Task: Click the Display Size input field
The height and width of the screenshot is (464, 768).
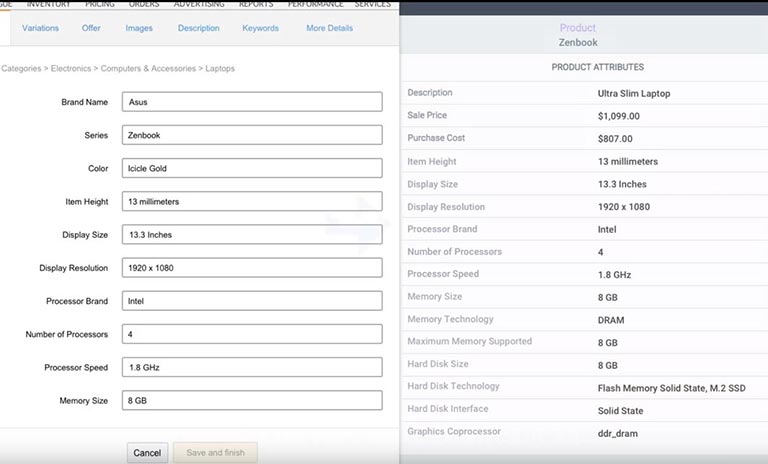Action: (x=252, y=235)
